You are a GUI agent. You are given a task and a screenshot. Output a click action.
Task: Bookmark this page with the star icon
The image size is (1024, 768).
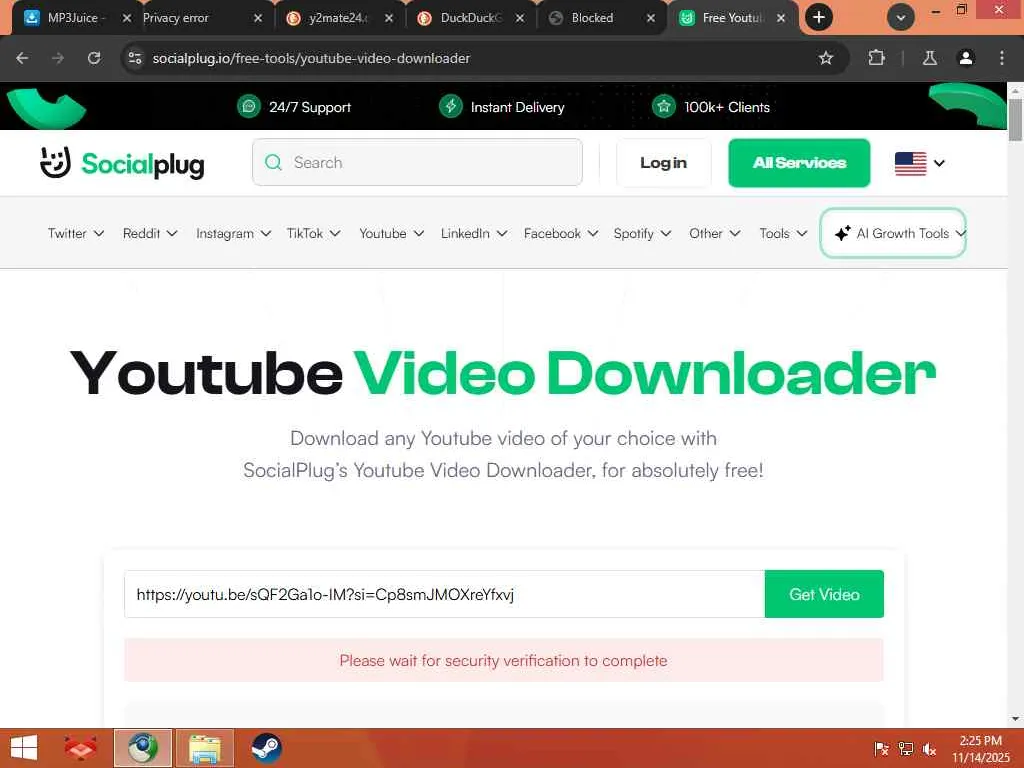click(x=825, y=58)
